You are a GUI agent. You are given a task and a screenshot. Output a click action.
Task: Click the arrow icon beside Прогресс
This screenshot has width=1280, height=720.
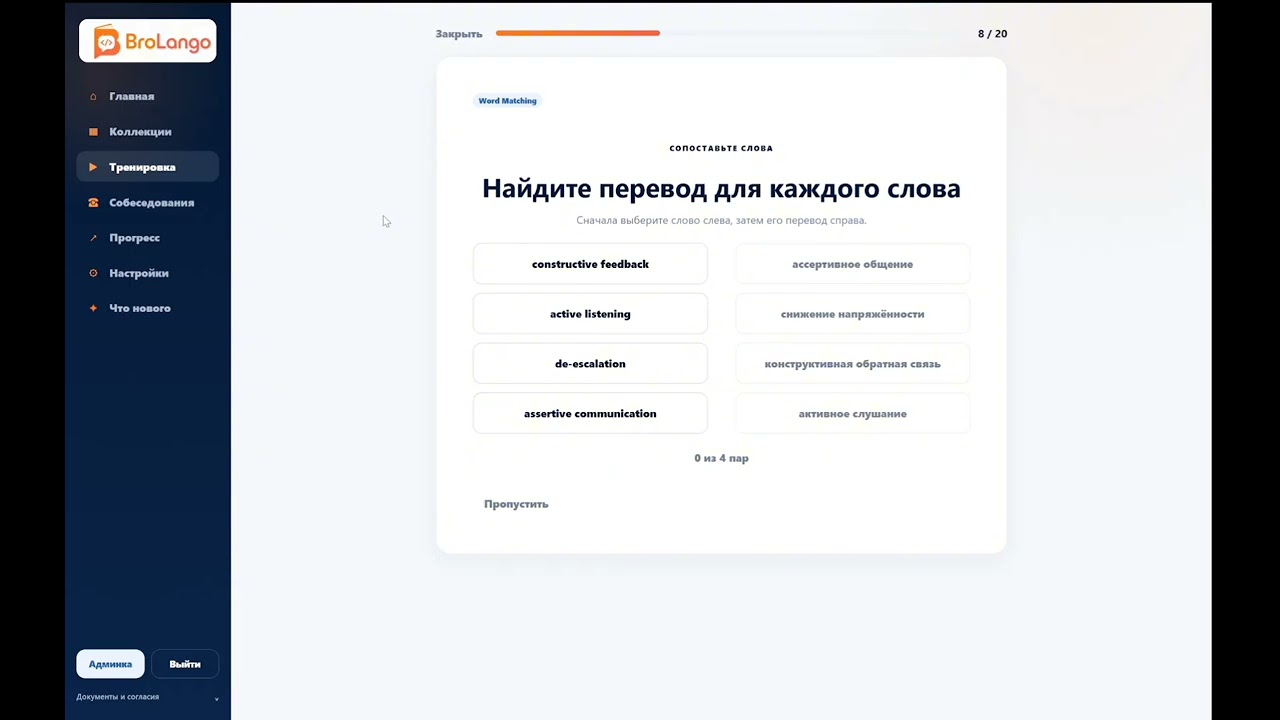tap(93, 238)
